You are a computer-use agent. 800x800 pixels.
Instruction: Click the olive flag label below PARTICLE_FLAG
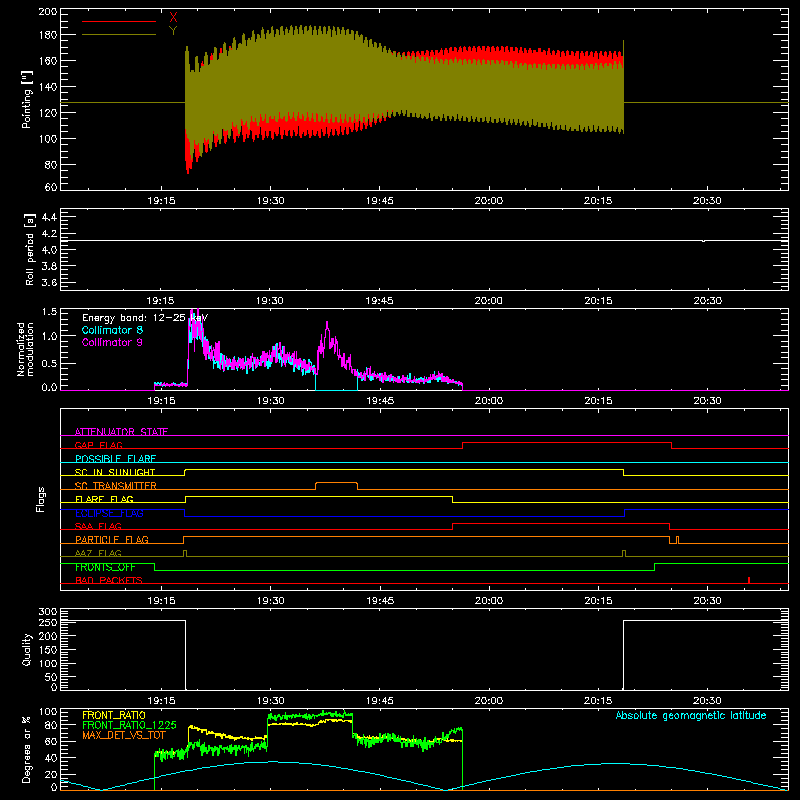(98, 553)
